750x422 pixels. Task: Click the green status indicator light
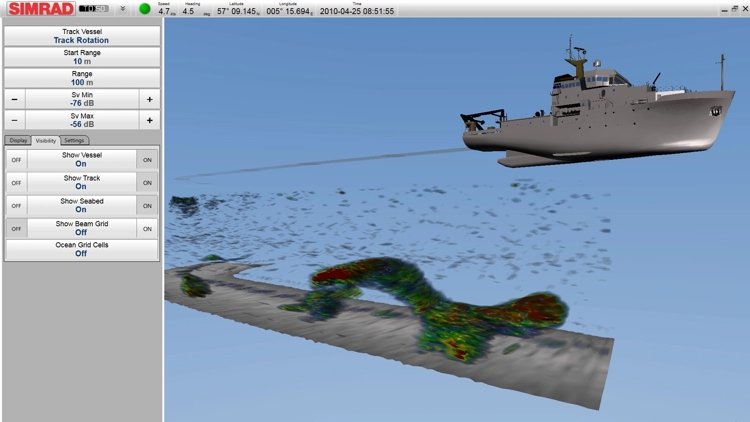[x=145, y=10]
